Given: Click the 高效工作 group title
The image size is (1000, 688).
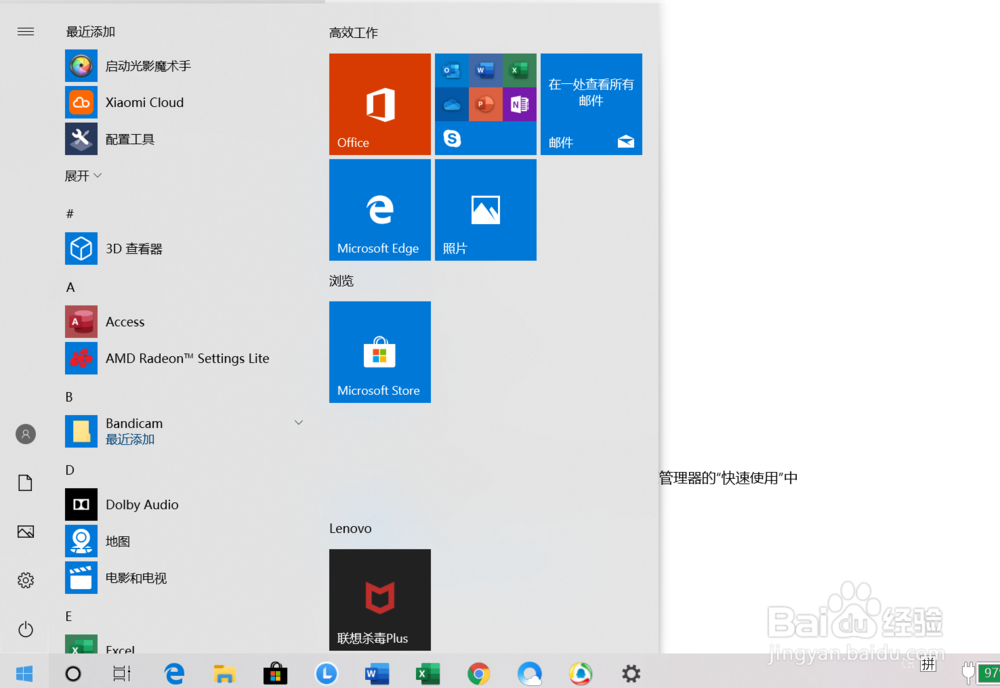Looking at the screenshot, I should (353, 33).
